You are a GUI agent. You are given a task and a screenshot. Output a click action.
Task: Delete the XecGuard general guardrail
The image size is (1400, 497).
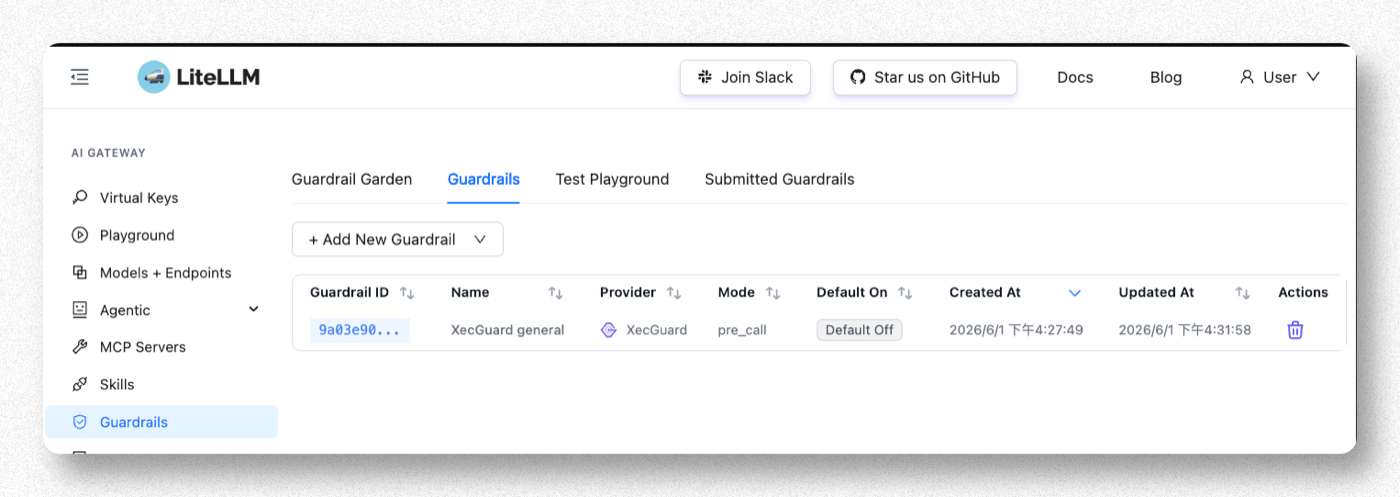pyautogui.click(x=1295, y=330)
